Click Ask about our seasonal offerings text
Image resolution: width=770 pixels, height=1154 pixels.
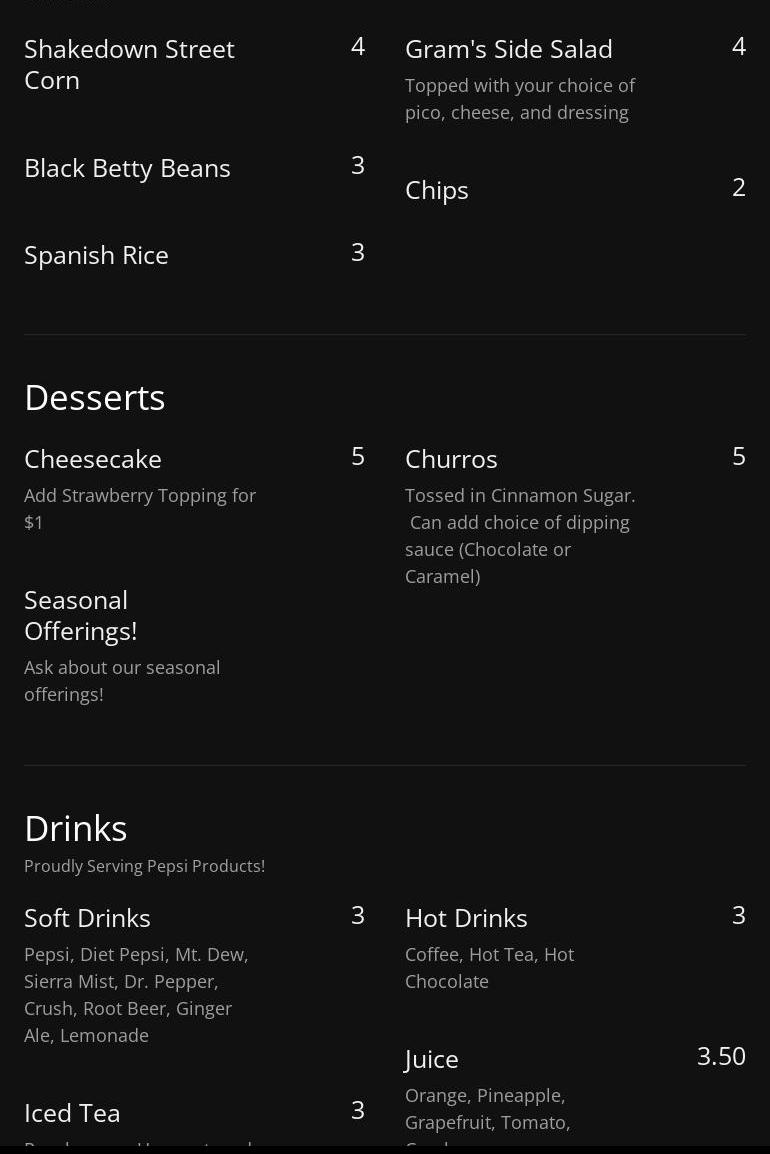tap(122, 680)
